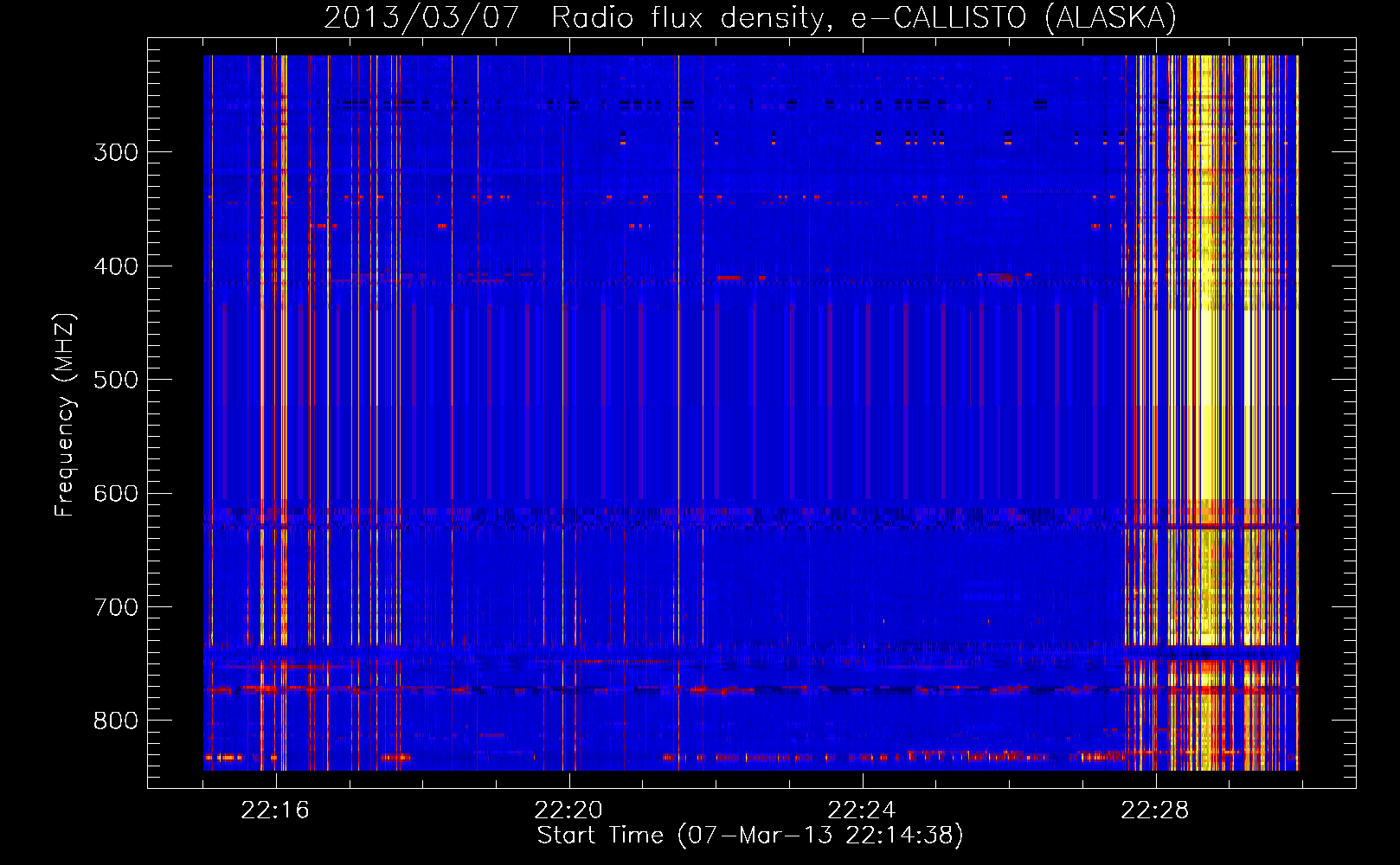Screen dimensions: 1400x865
Task: Click the date '2013/03/07' in the title
Action: 421,17
